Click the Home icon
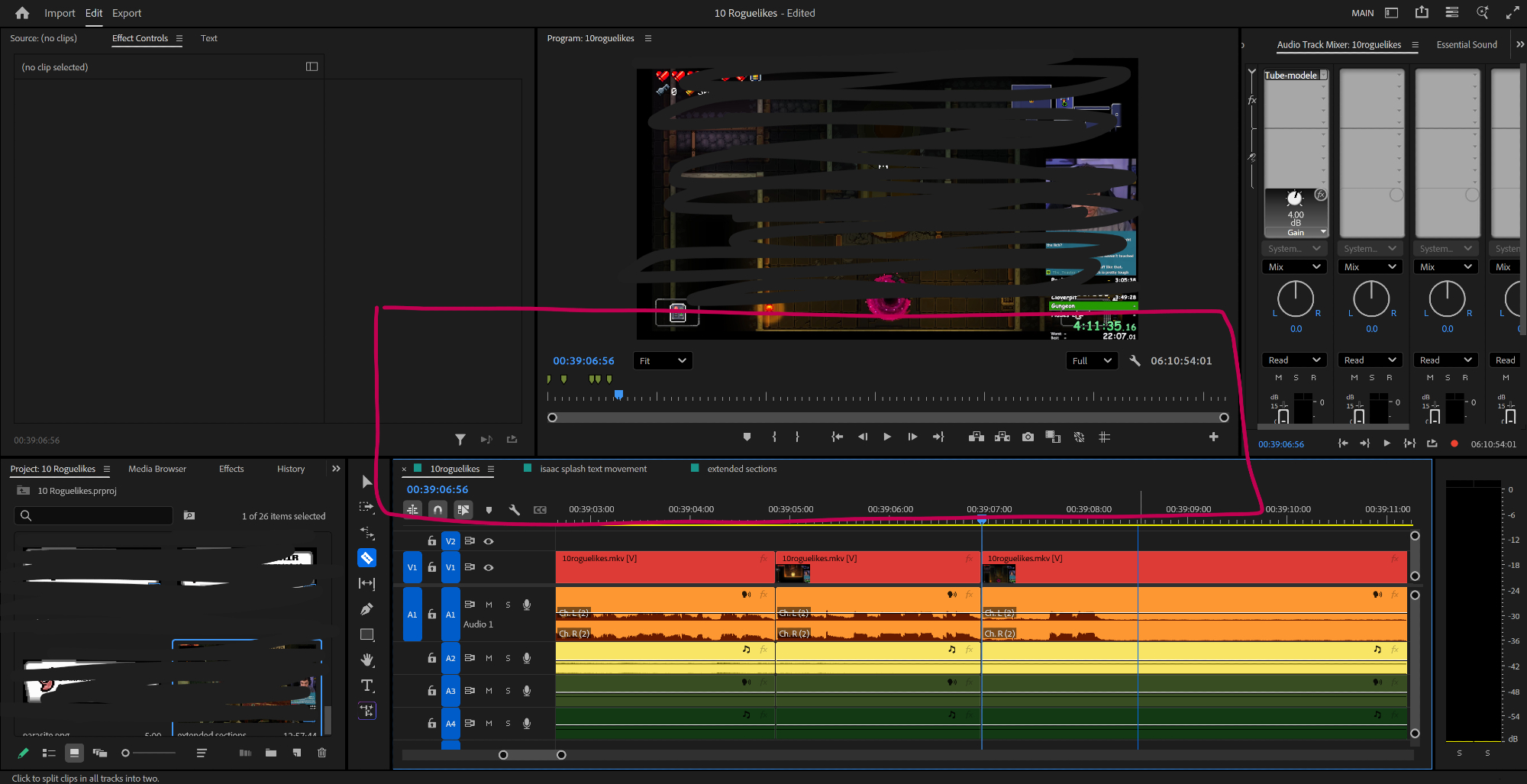Viewport: 1527px width, 784px height. 22,13
